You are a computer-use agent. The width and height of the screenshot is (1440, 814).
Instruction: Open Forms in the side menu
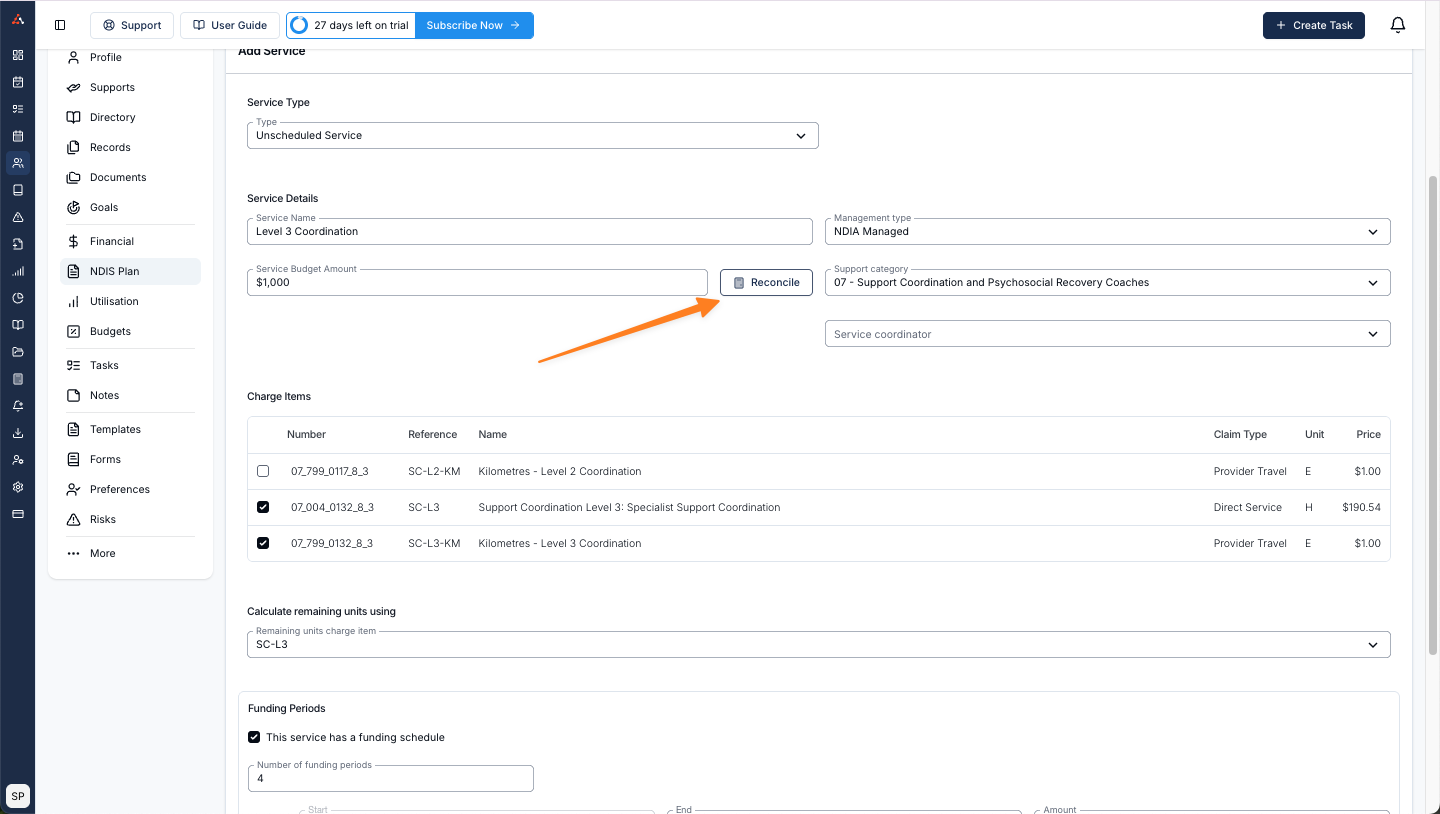pyautogui.click(x=130, y=459)
